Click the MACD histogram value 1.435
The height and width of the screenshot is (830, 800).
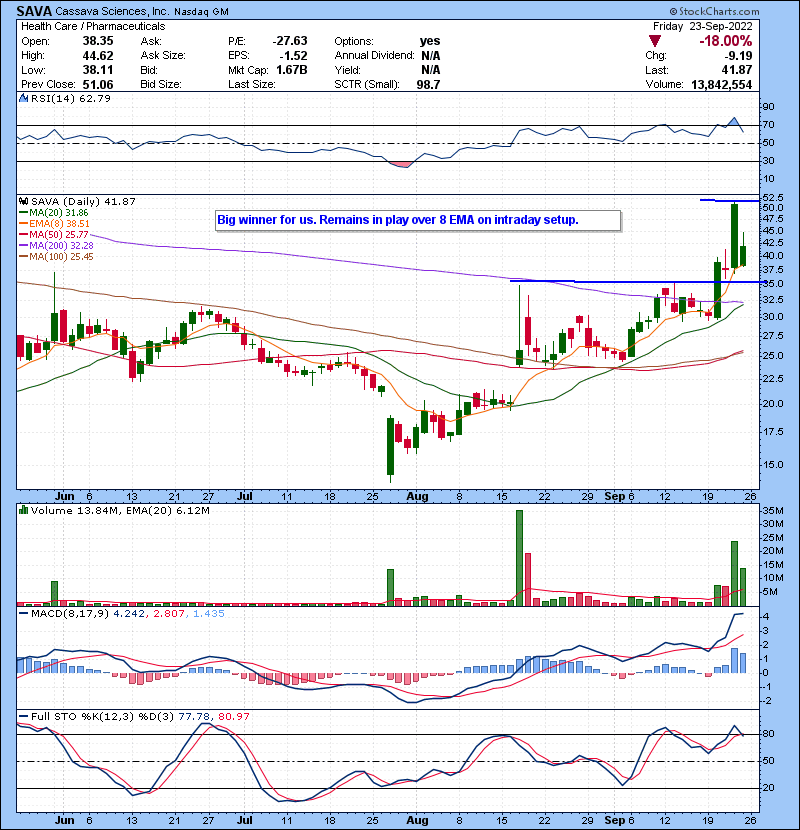tap(209, 614)
